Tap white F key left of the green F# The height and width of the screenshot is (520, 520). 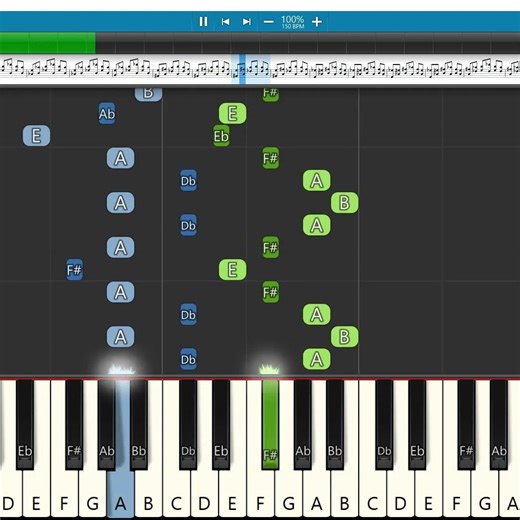pyautogui.click(x=260, y=493)
